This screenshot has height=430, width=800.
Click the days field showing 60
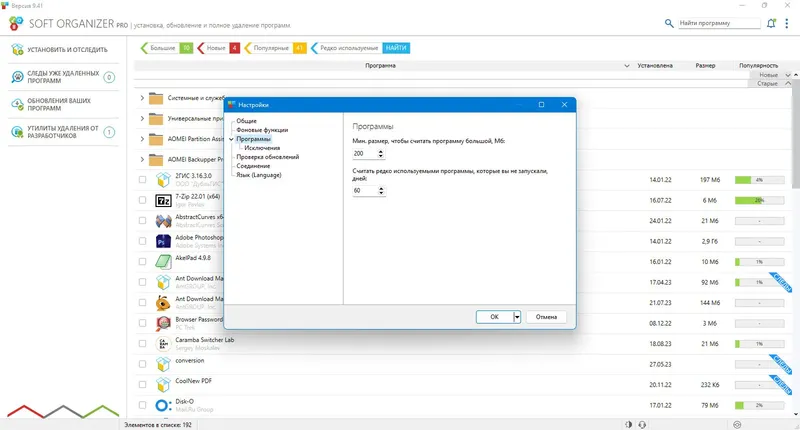tap(365, 191)
